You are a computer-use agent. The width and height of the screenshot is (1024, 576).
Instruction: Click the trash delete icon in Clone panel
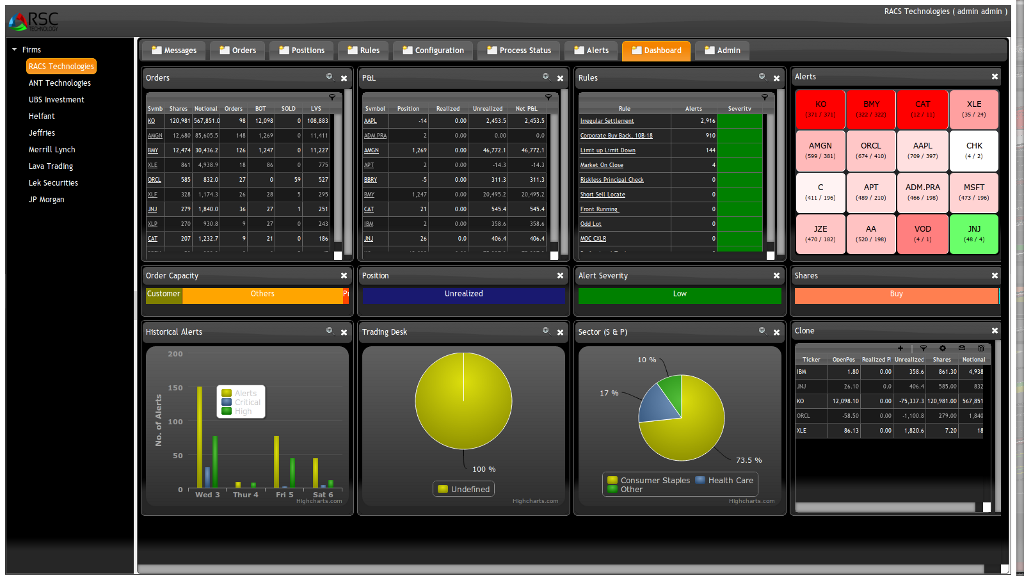(x=981, y=347)
